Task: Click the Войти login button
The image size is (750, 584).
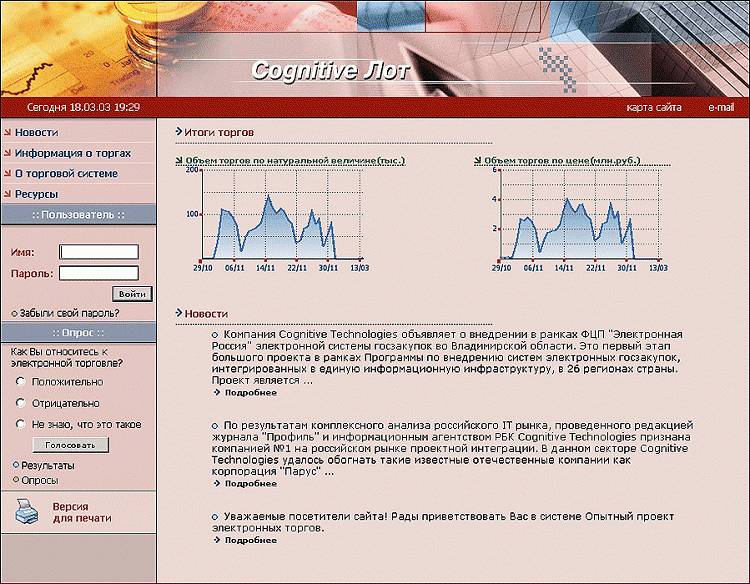Action: [132, 294]
